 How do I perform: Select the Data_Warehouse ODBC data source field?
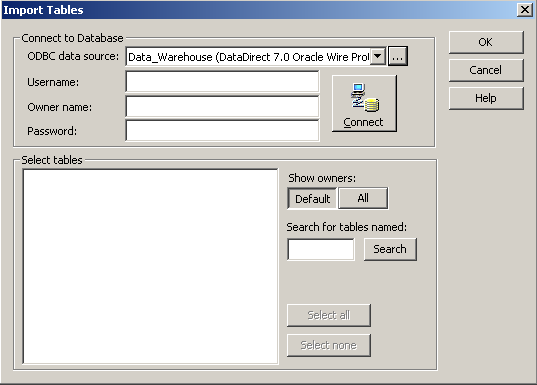(255, 57)
